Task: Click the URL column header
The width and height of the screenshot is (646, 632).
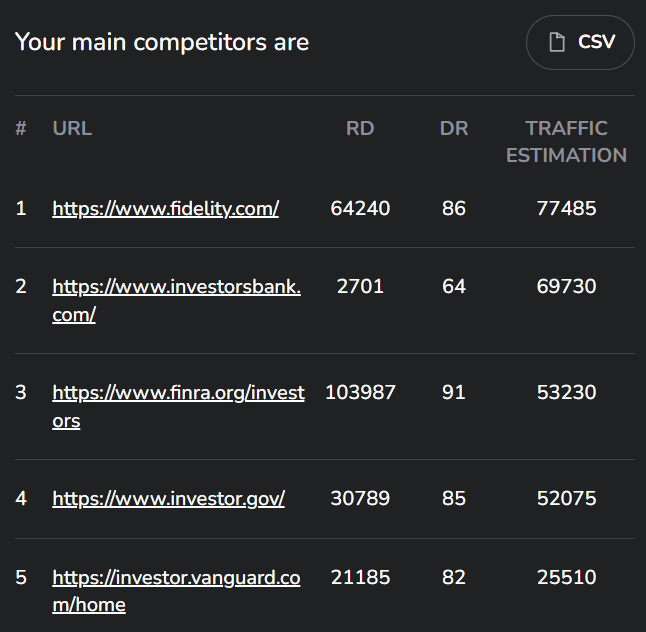Action: [72, 128]
